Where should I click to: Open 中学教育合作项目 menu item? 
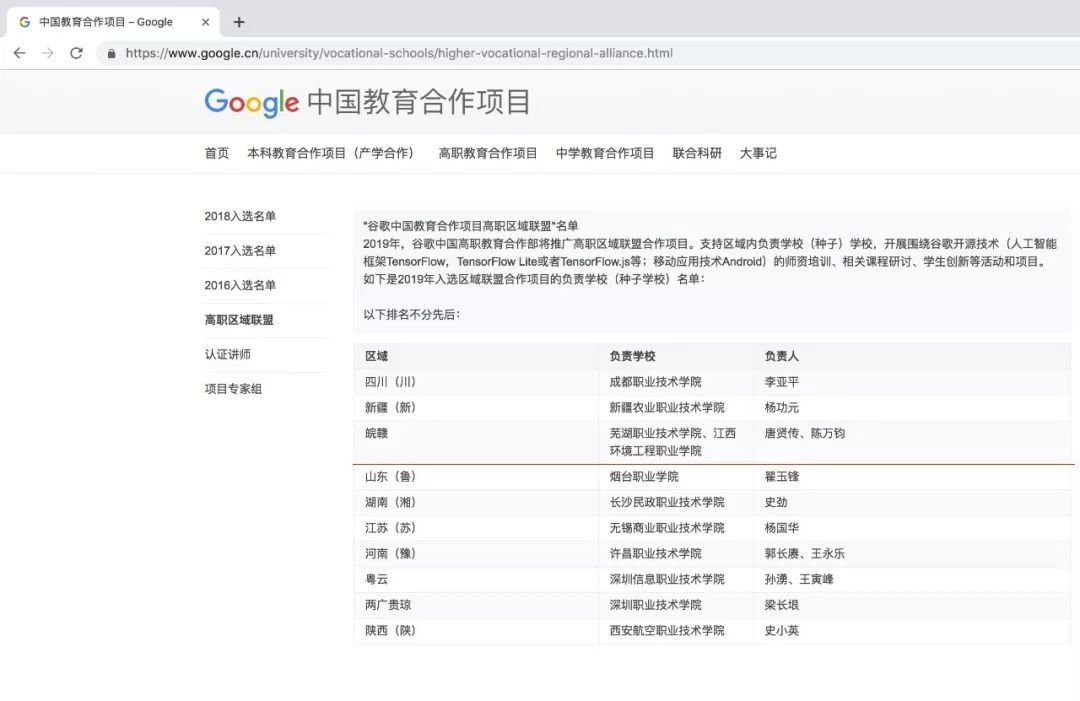click(605, 153)
